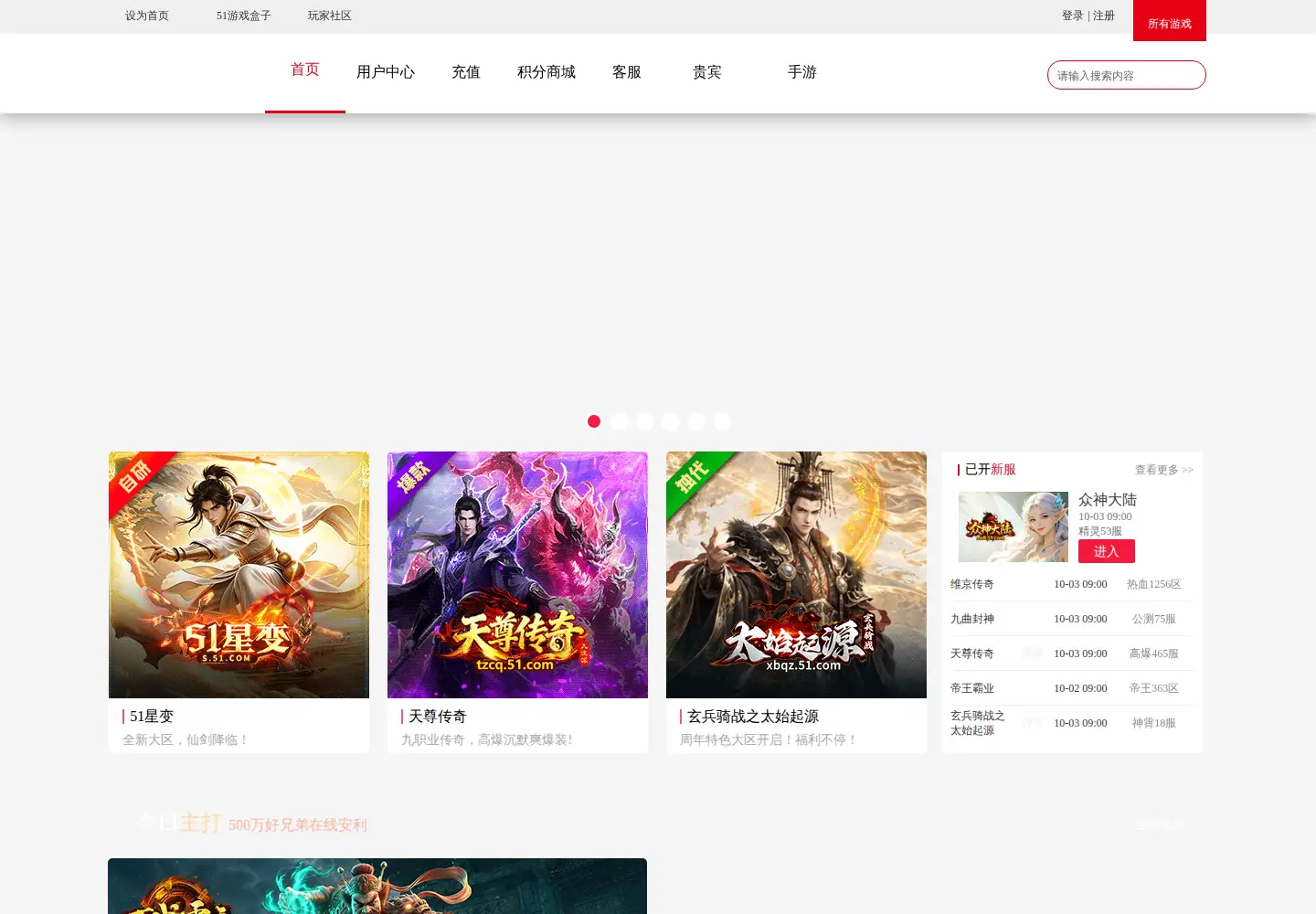Click the red 进入 button

pyautogui.click(x=1107, y=551)
